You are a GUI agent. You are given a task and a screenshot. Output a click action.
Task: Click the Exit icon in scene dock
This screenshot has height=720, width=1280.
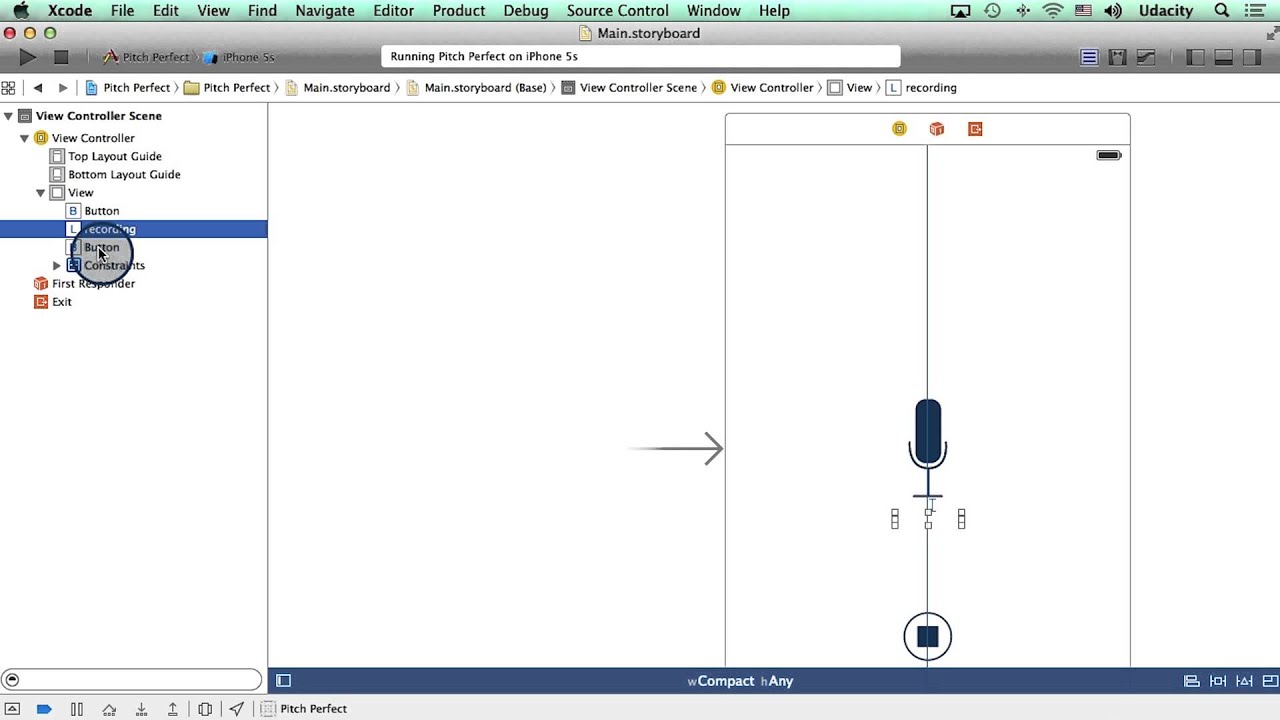point(975,129)
